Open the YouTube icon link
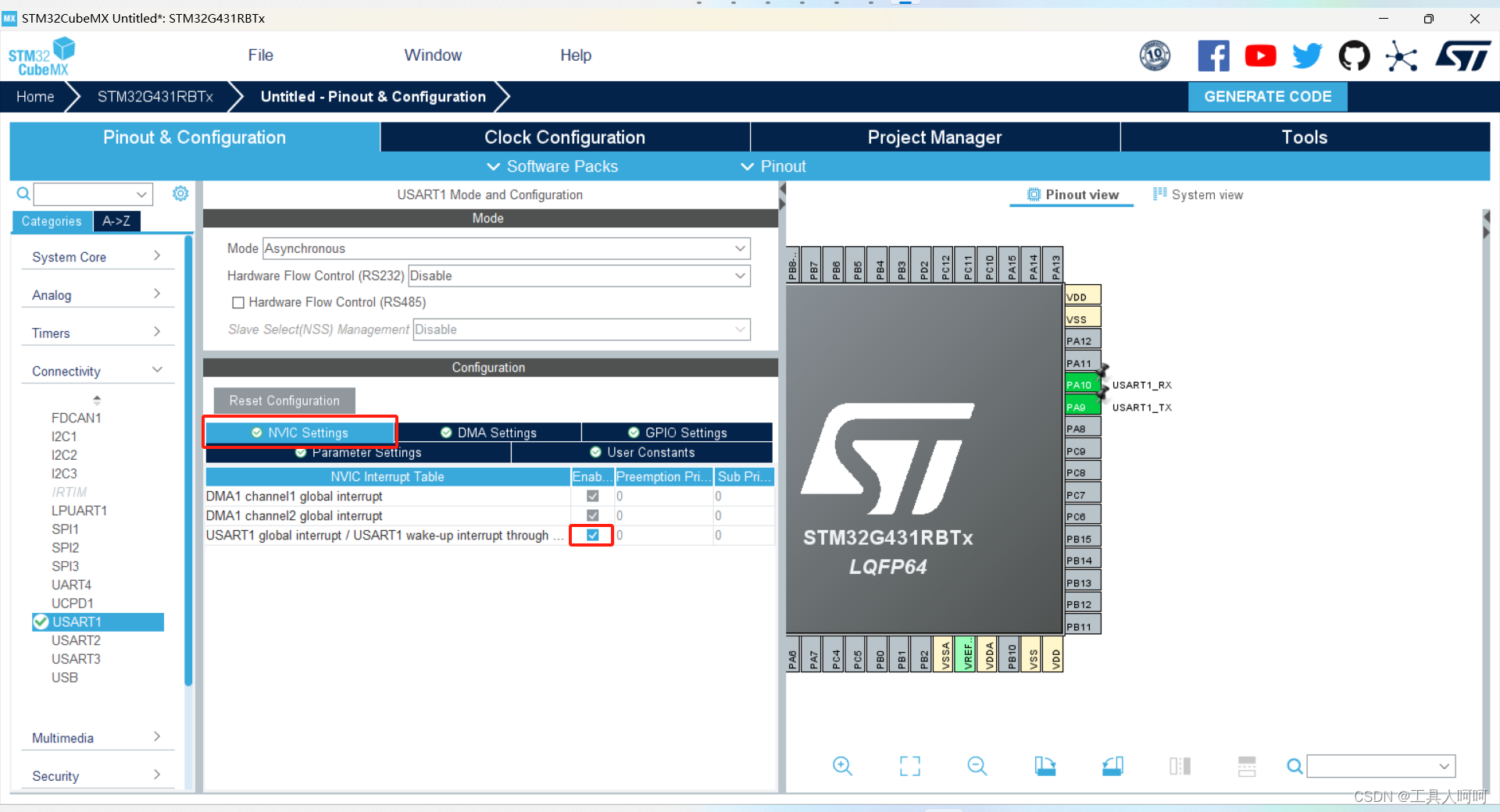This screenshot has height=812, width=1500. [1260, 56]
